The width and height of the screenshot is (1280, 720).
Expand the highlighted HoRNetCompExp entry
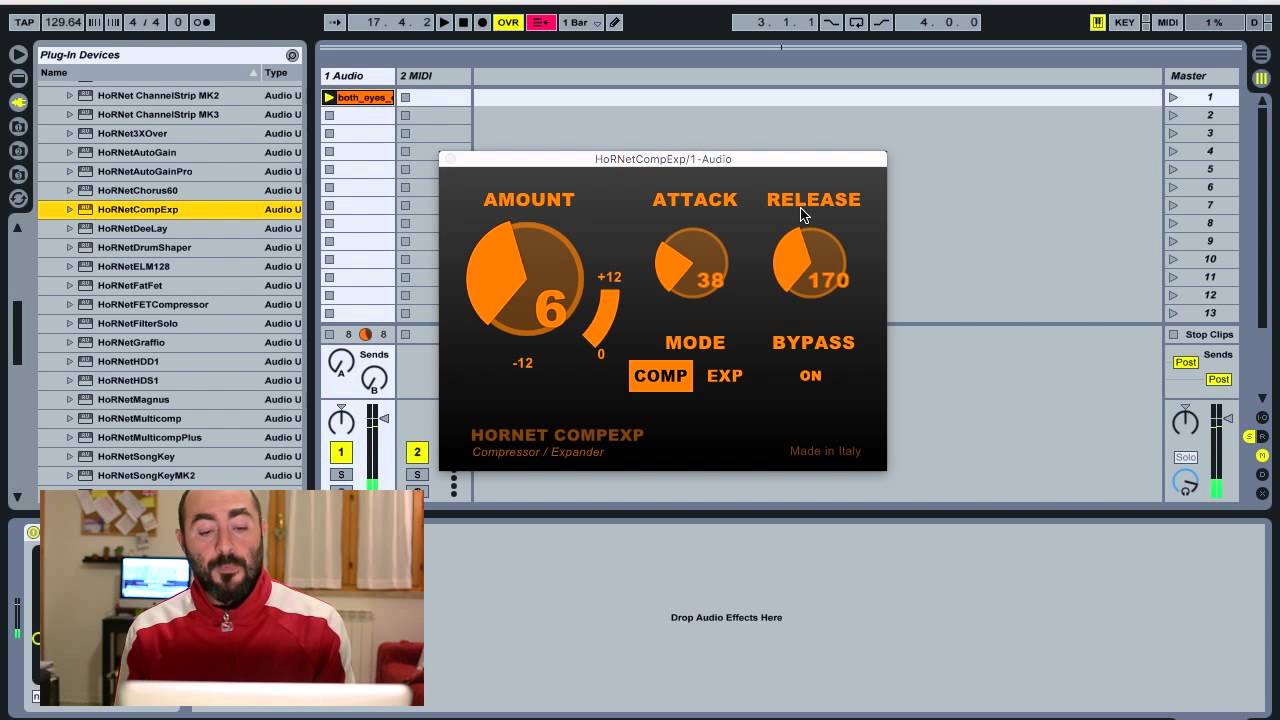(x=69, y=210)
